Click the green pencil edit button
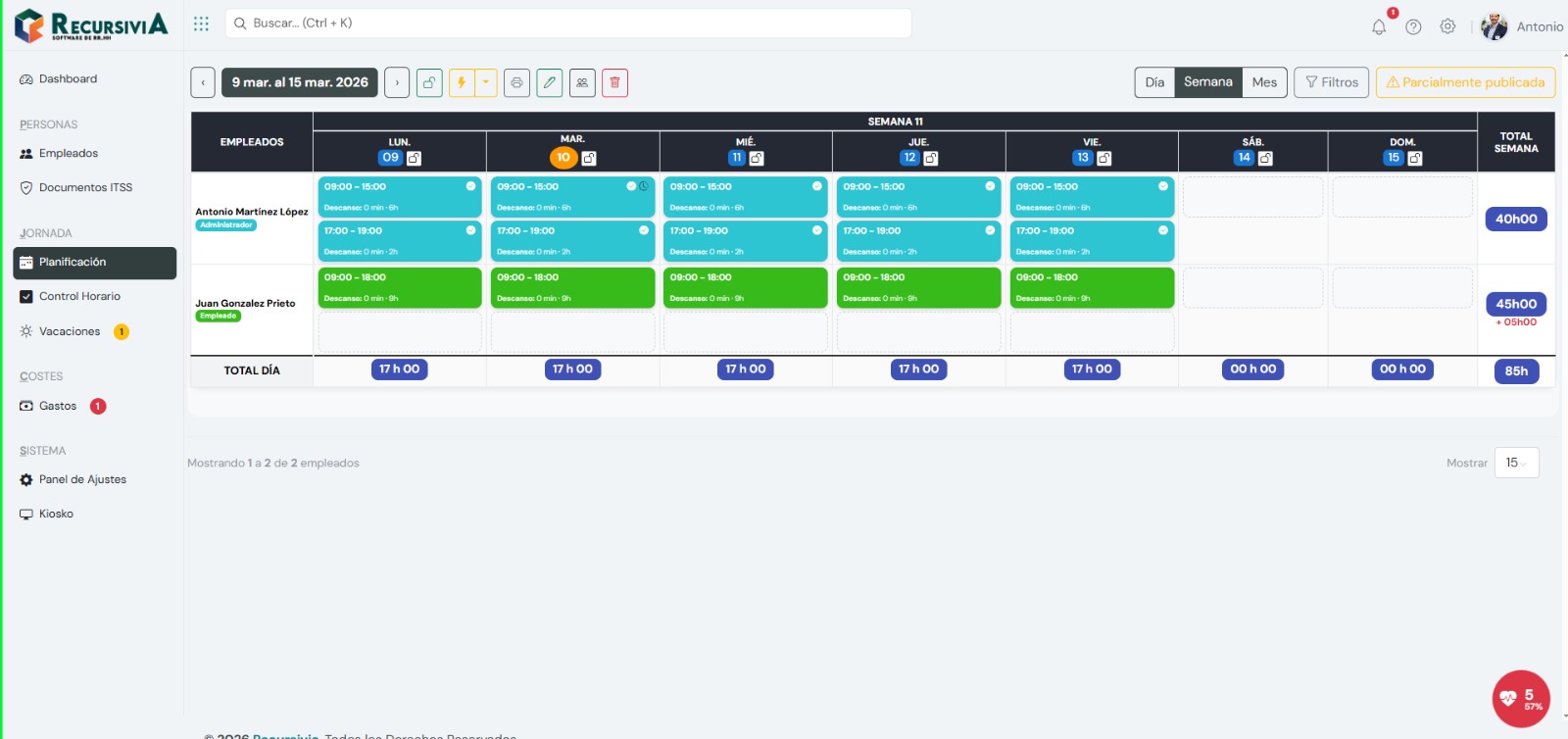The height and width of the screenshot is (739, 1568). click(550, 83)
